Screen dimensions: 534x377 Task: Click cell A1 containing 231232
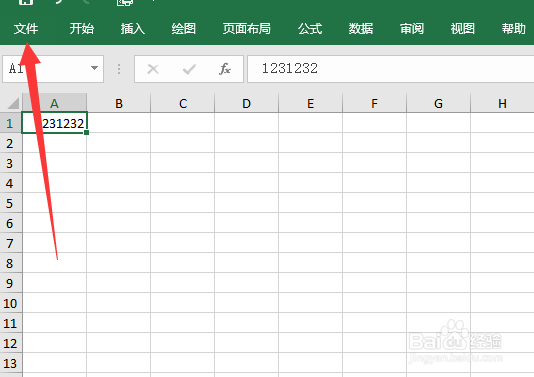coord(54,123)
